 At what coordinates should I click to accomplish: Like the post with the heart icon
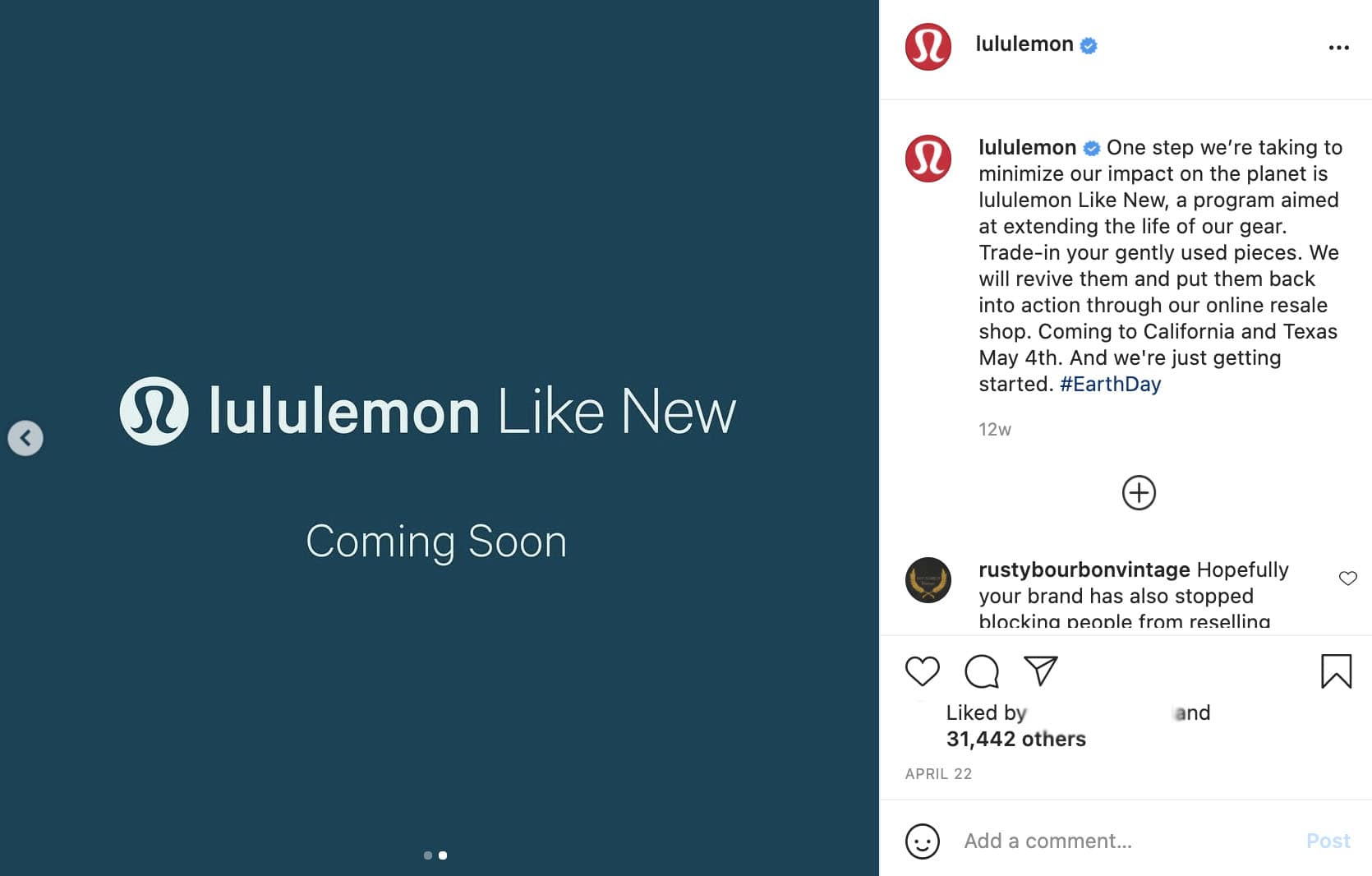[x=922, y=671]
